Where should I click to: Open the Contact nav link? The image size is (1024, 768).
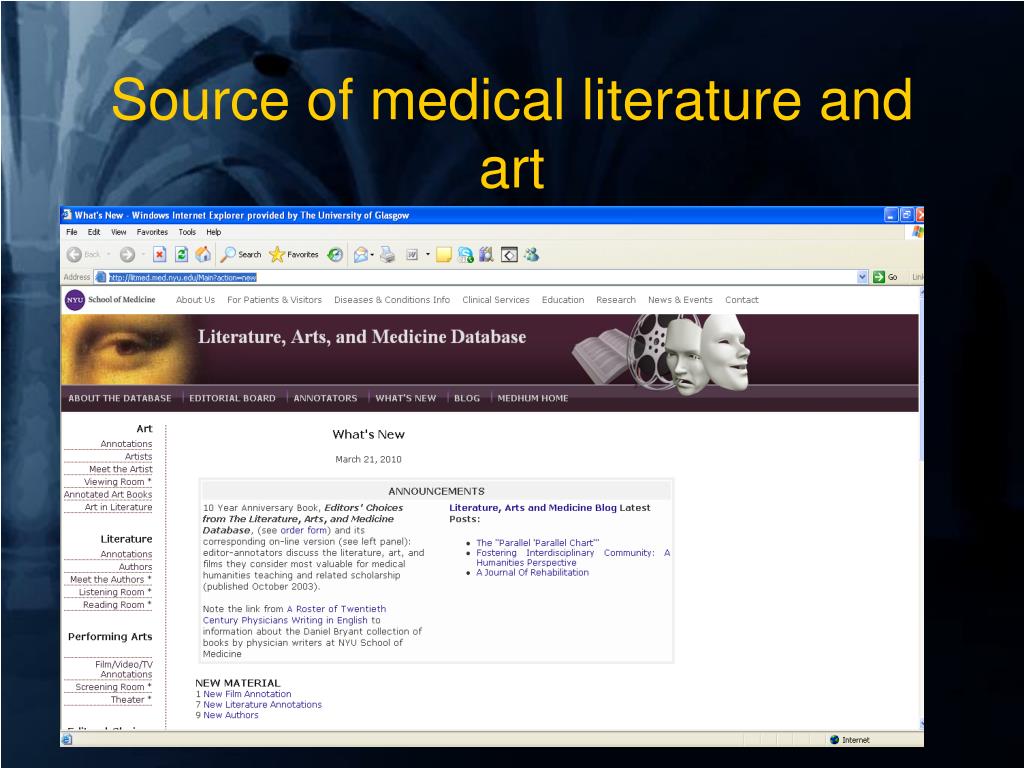point(742,300)
